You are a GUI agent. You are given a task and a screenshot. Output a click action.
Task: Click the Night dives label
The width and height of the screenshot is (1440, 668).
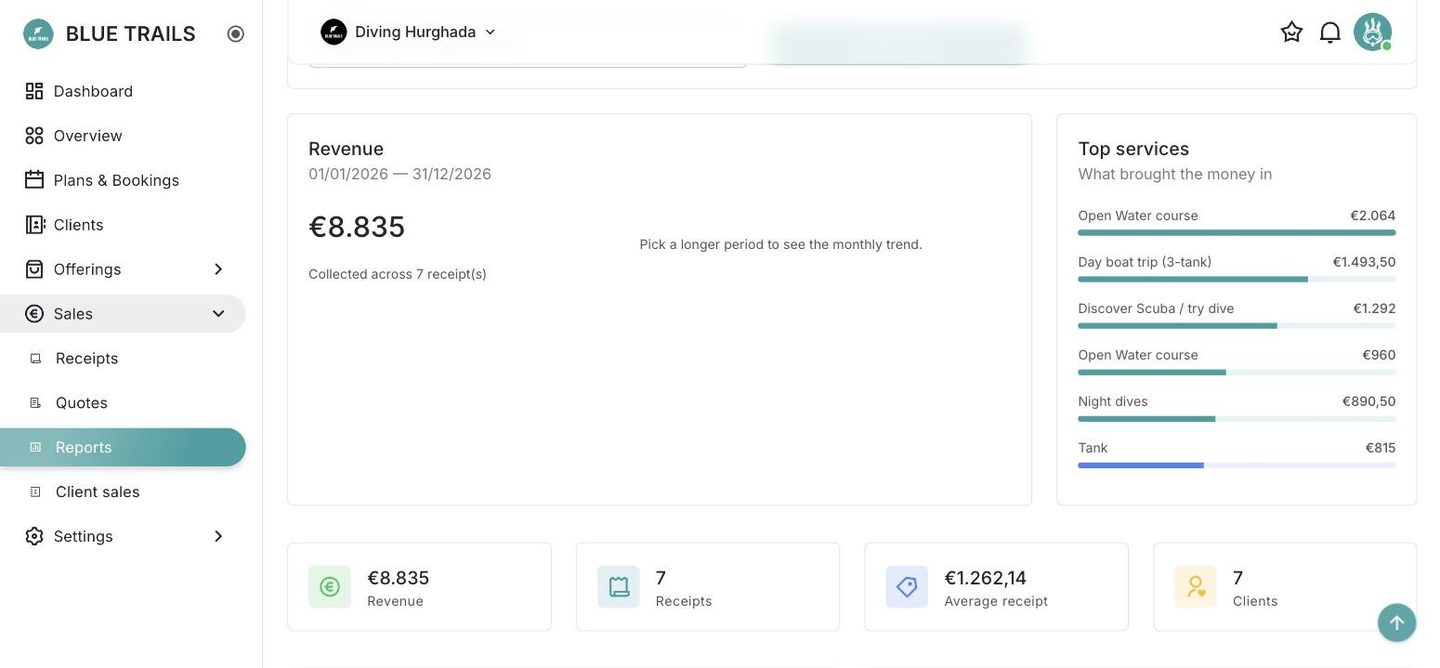pos(1113,401)
